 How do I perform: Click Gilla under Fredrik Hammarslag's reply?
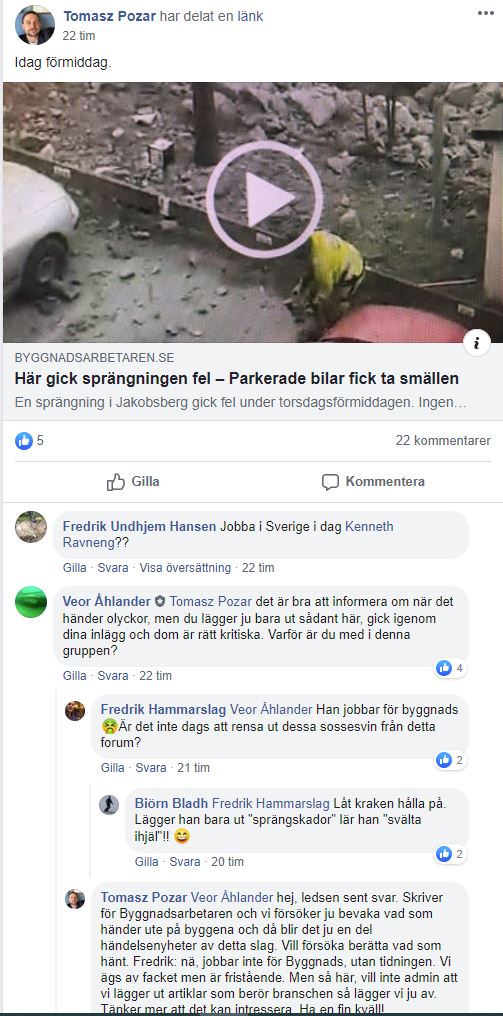coord(113,768)
